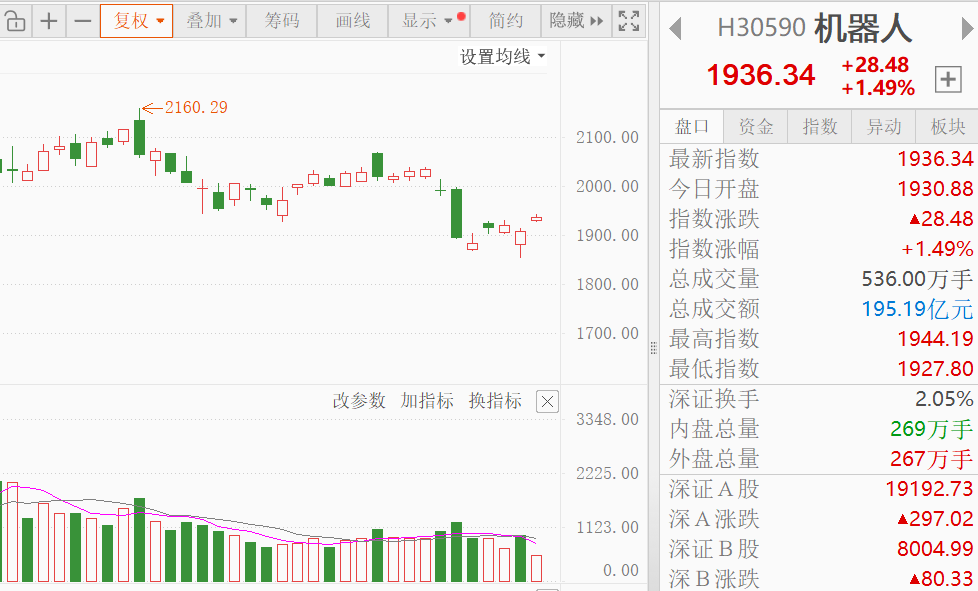Open the 设置均线 moving average settings dropdown
The width and height of the screenshot is (978, 591).
pyautogui.click(x=499, y=56)
